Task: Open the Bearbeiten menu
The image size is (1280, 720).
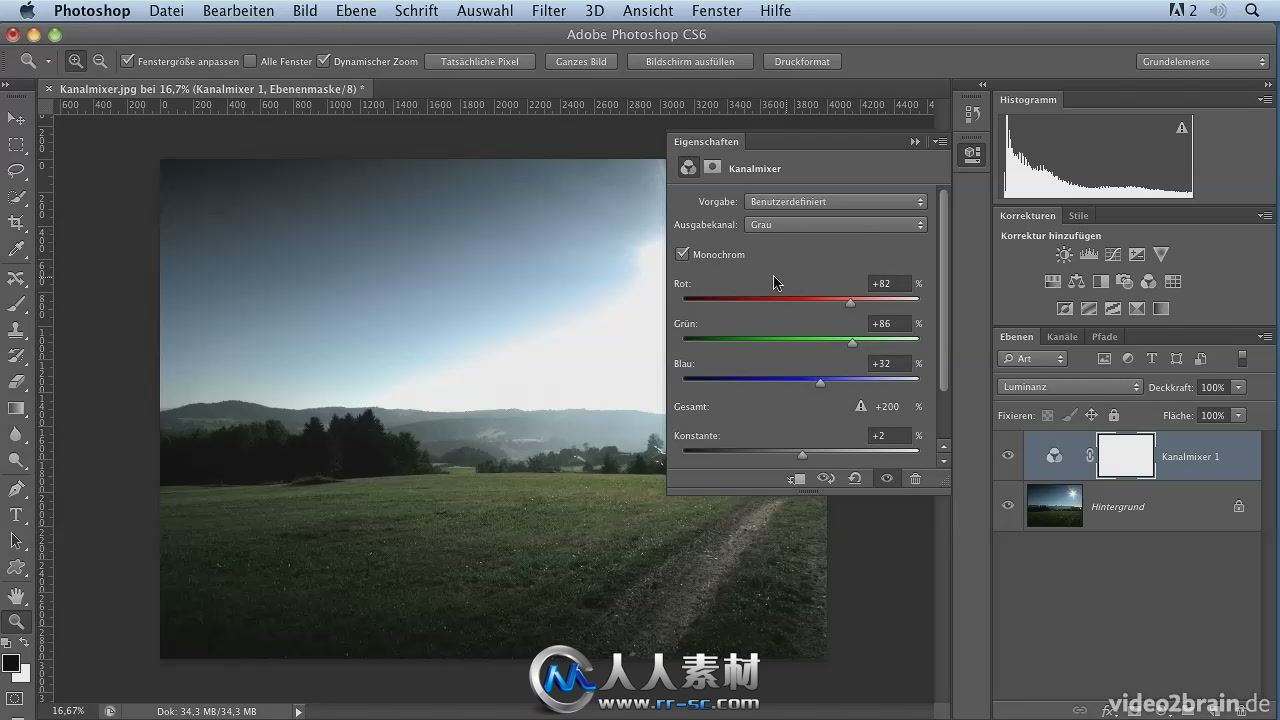Action: coord(238,11)
